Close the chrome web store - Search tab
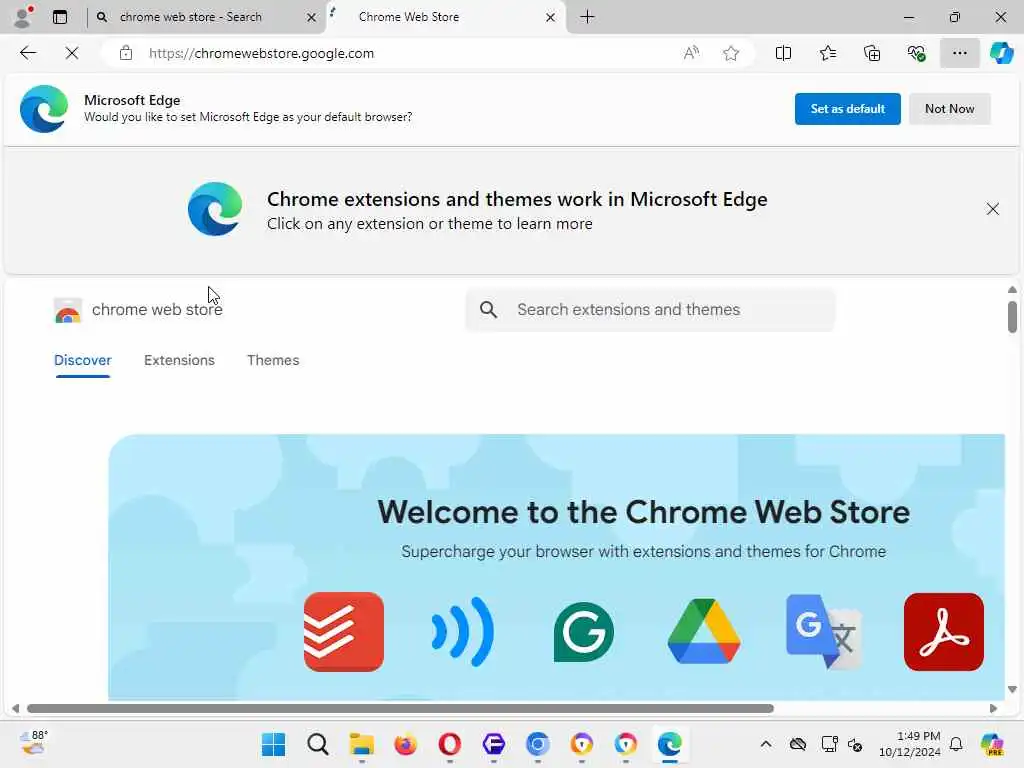 [x=312, y=18]
